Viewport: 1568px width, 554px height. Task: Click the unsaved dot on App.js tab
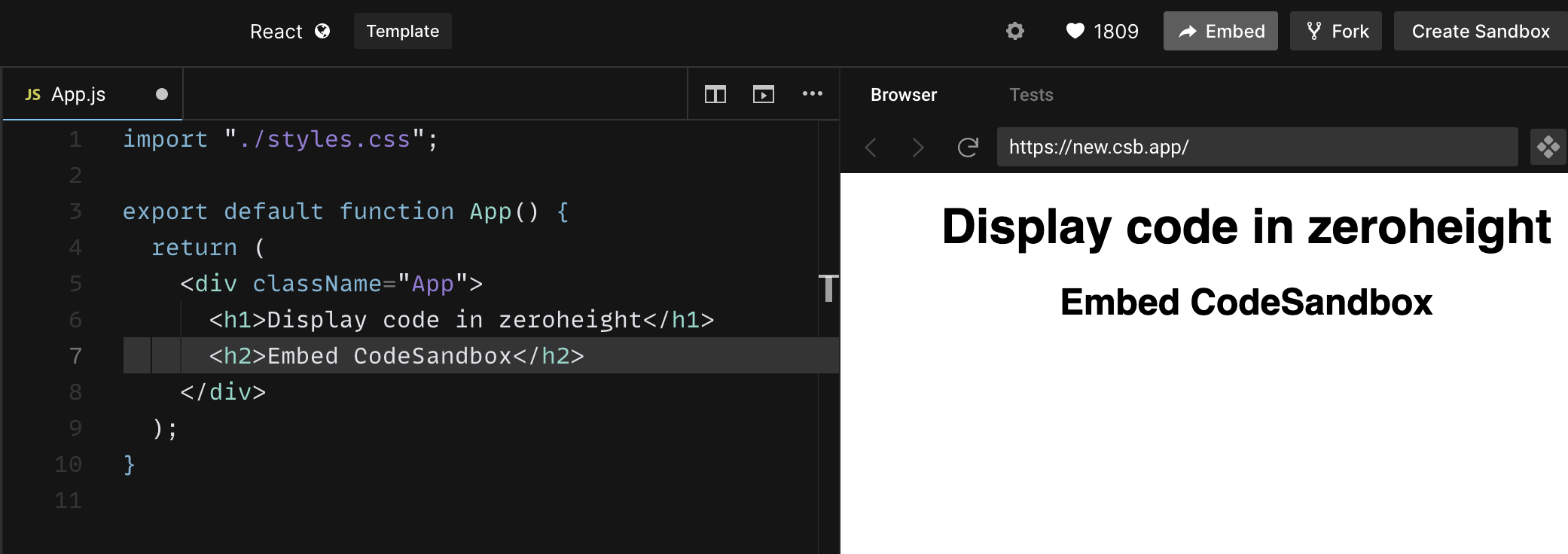click(162, 94)
